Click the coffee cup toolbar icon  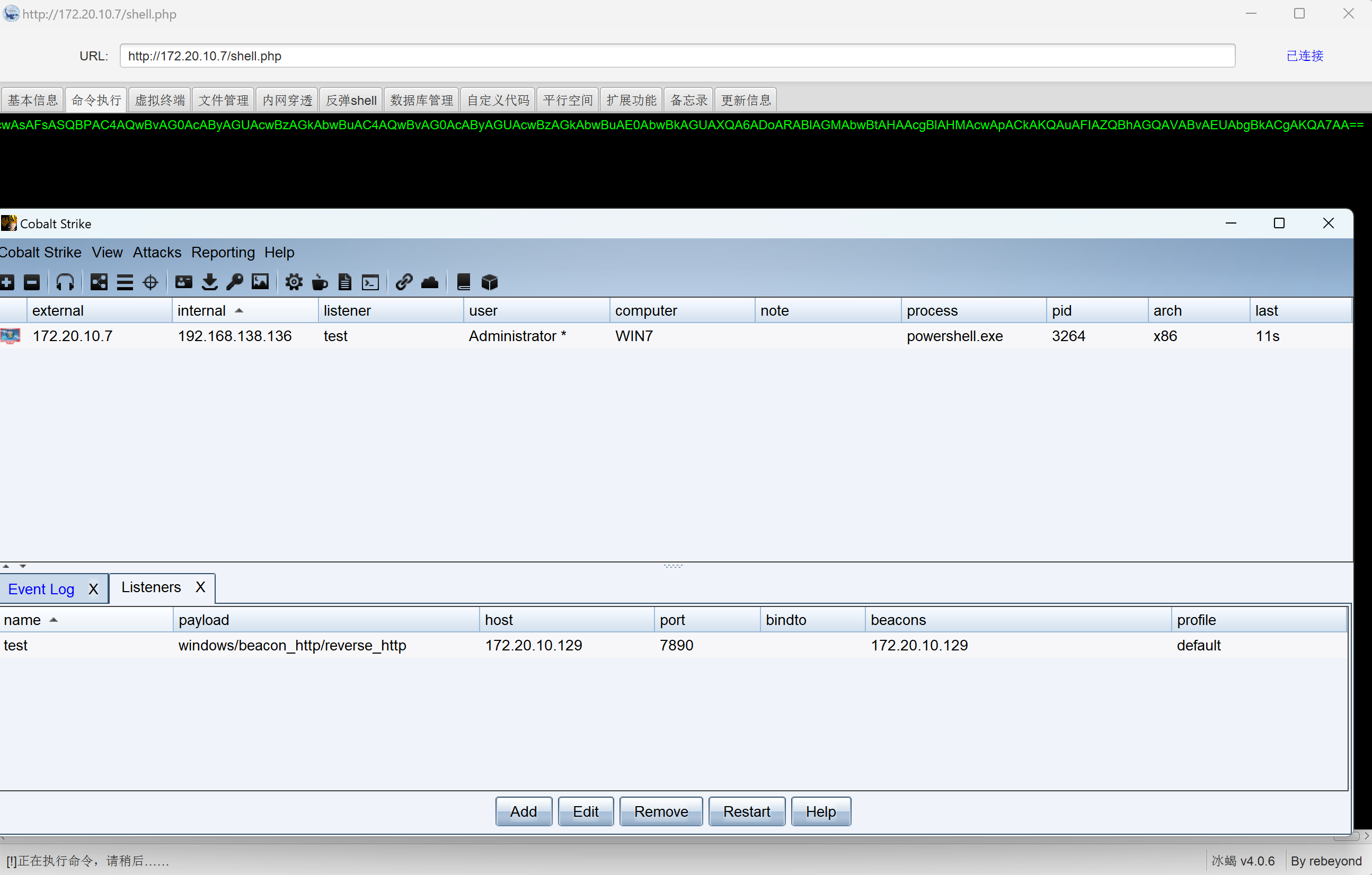click(x=320, y=282)
